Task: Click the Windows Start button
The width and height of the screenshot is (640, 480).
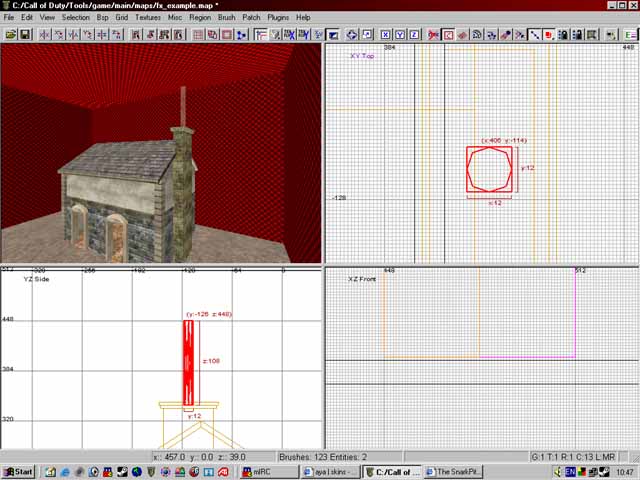Action: [18, 471]
